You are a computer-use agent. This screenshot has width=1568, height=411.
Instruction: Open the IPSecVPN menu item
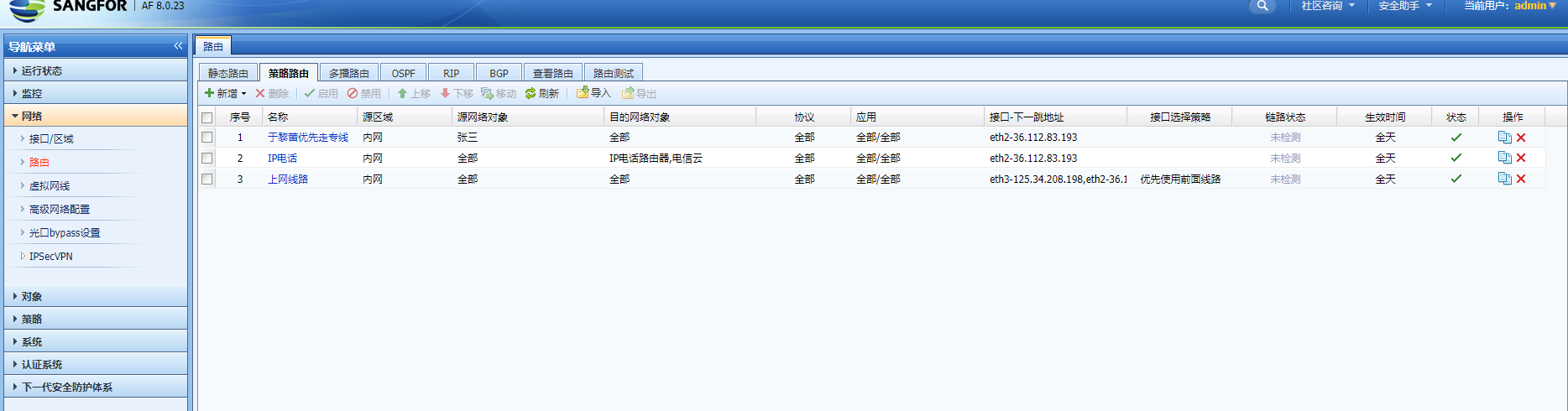(x=51, y=257)
